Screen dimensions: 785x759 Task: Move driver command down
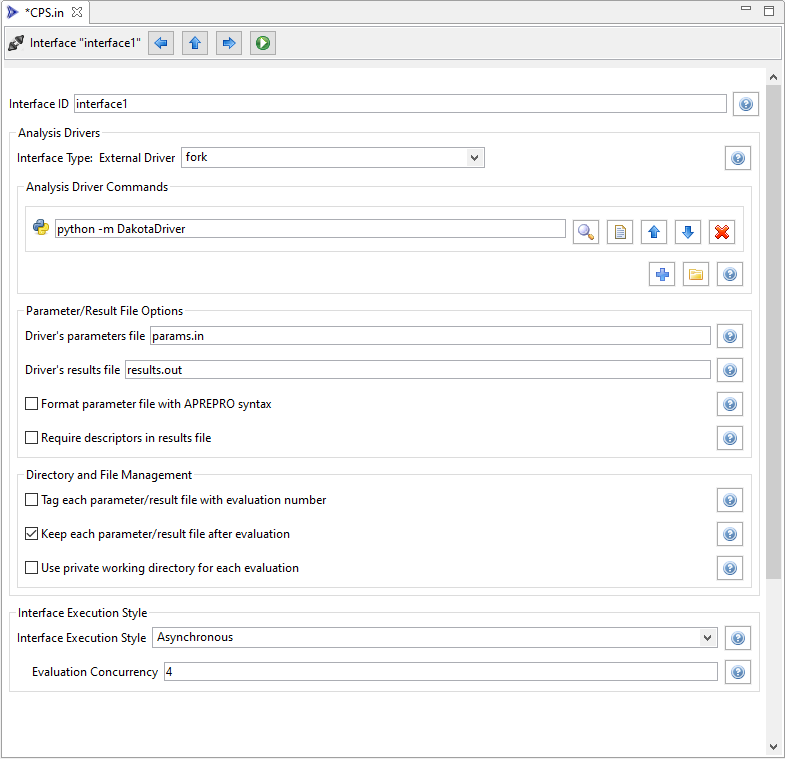[x=688, y=232]
